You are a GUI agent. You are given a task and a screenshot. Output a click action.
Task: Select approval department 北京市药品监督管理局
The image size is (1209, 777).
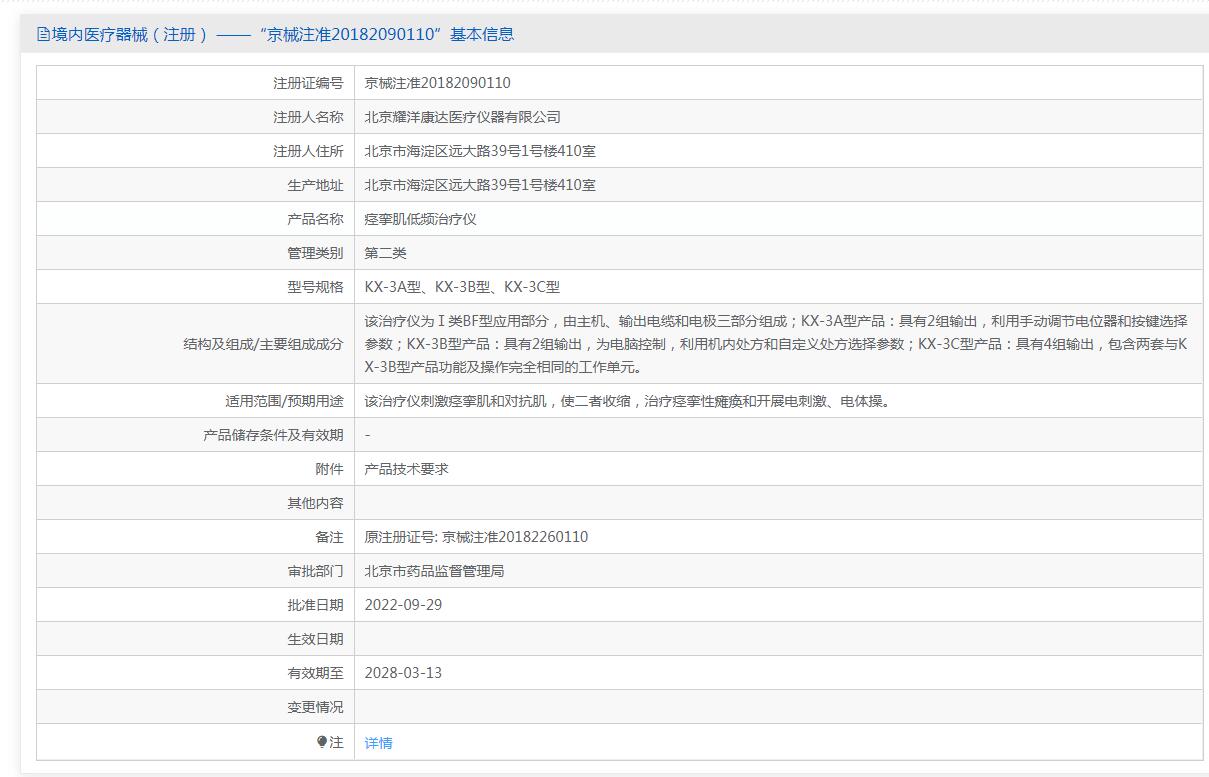pyautogui.click(x=434, y=571)
